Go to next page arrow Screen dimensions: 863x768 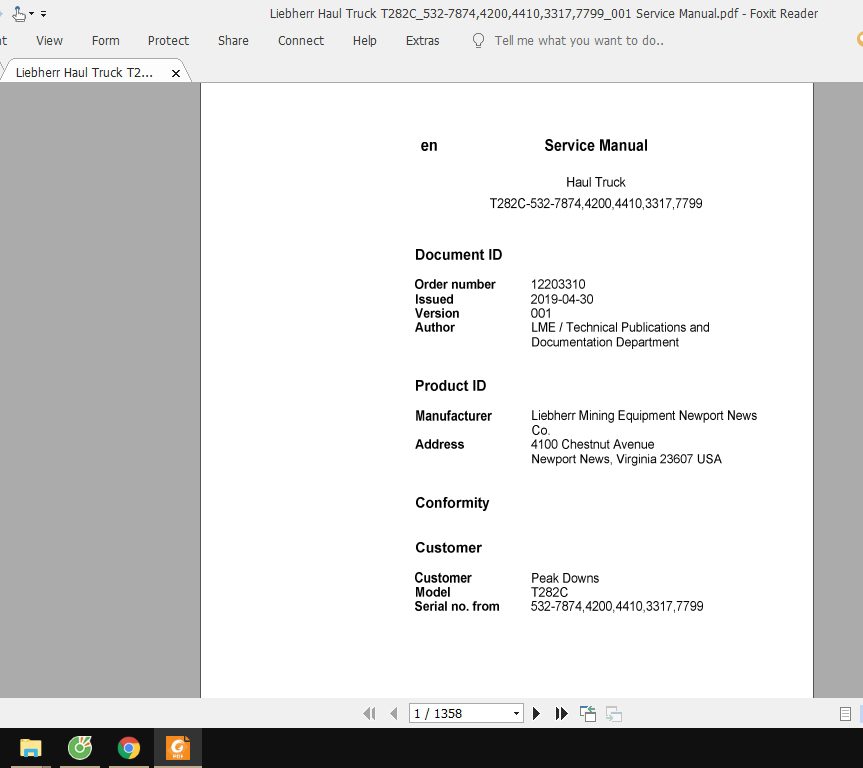point(537,714)
